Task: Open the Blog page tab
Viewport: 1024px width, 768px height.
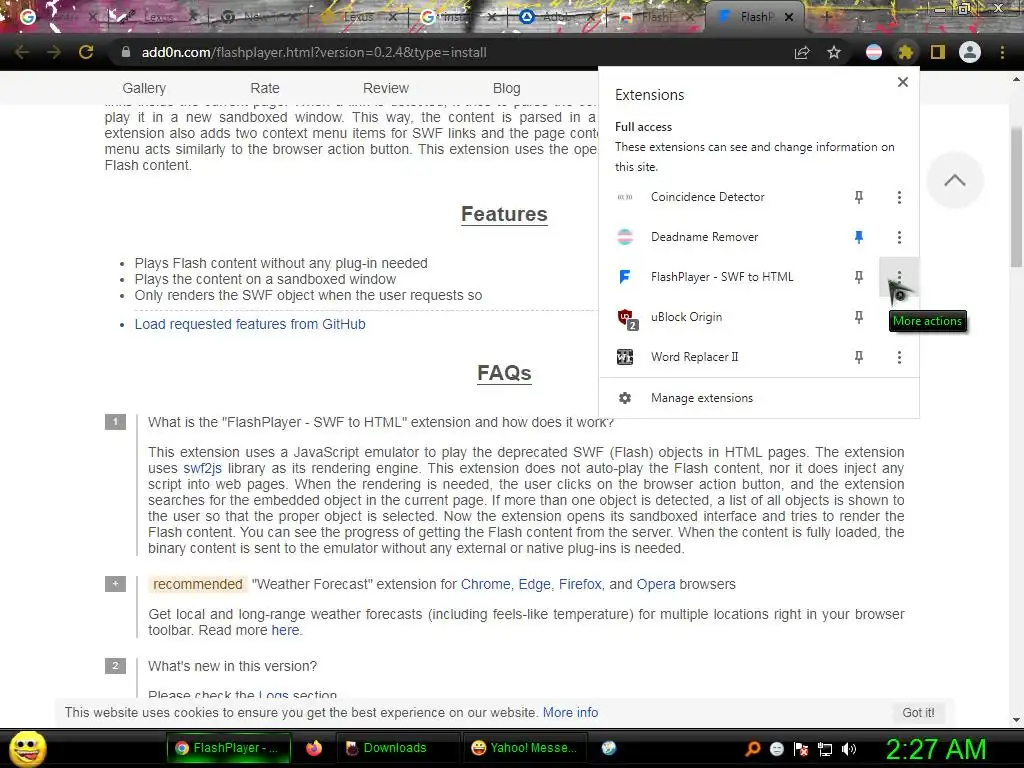Action: pyautogui.click(x=507, y=88)
